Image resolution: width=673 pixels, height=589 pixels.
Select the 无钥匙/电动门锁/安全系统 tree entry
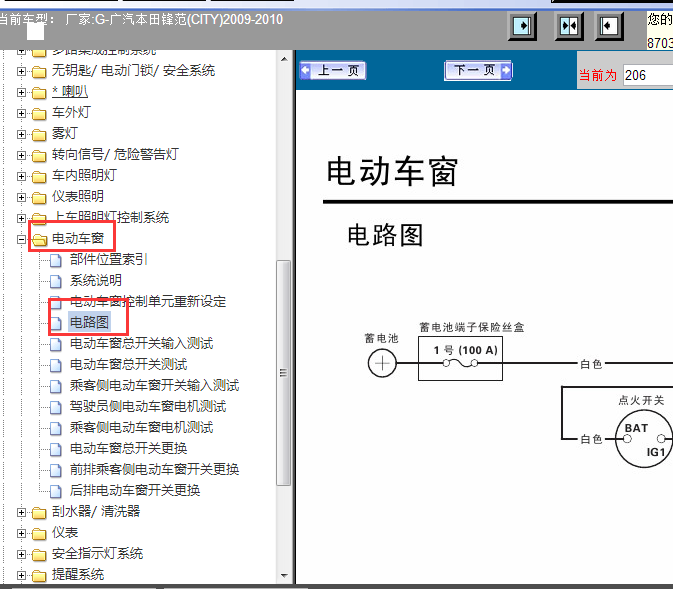[133, 70]
